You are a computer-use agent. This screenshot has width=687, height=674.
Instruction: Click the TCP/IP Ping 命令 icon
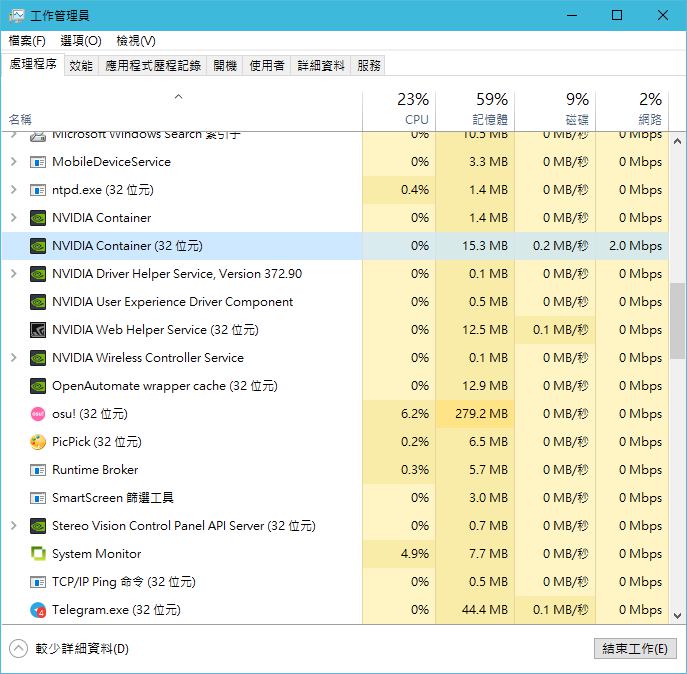pyautogui.click(x=38, y=582)
